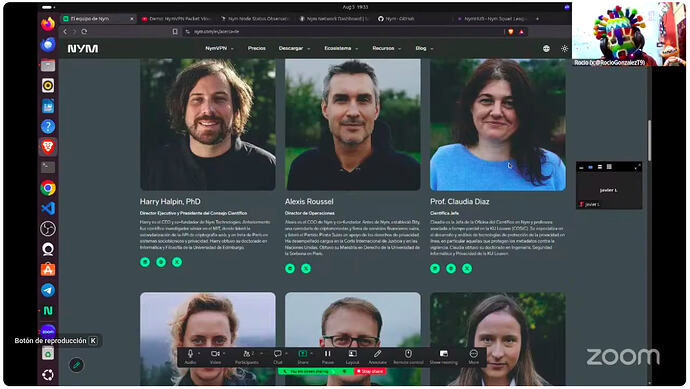Launch Google Chrome from the dock
The image size is (690, 389).
click(48, 188)
